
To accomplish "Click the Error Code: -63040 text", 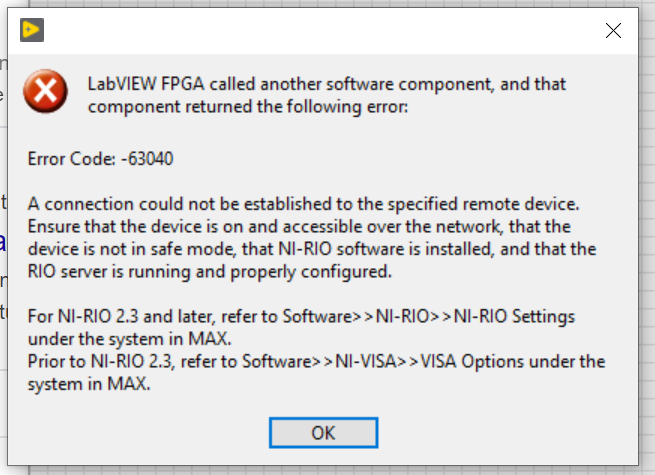I will (100, 159).
